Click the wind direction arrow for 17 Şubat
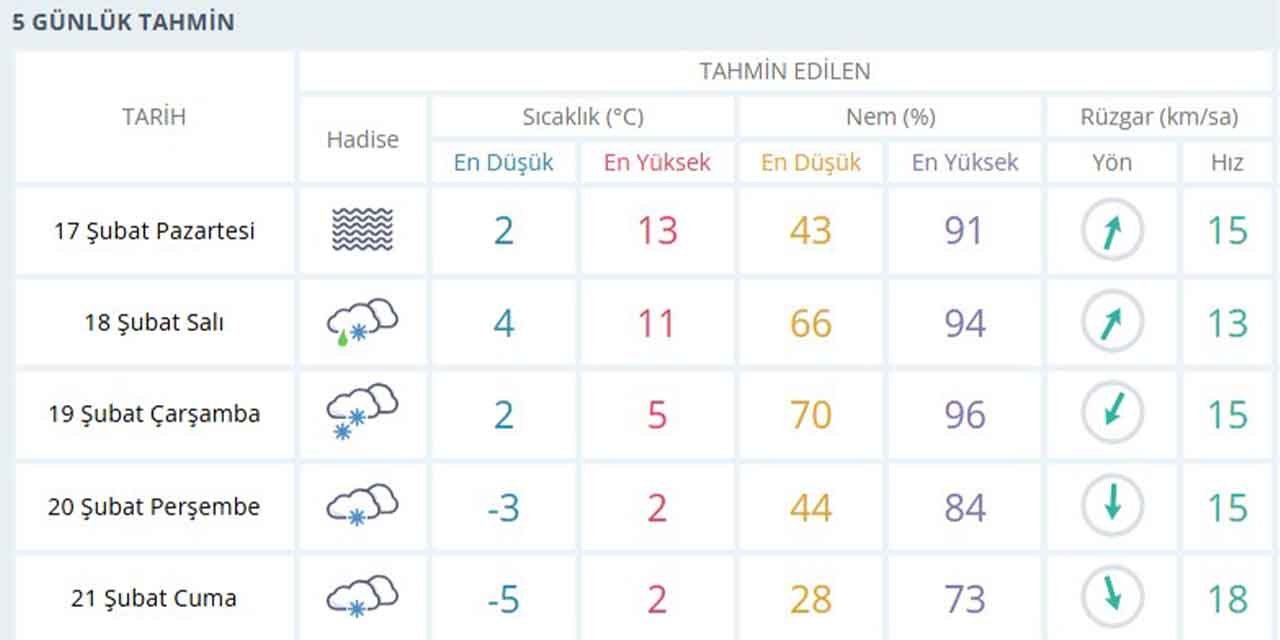Viewport: 1280px width, 640px height. click(1112, 231)
